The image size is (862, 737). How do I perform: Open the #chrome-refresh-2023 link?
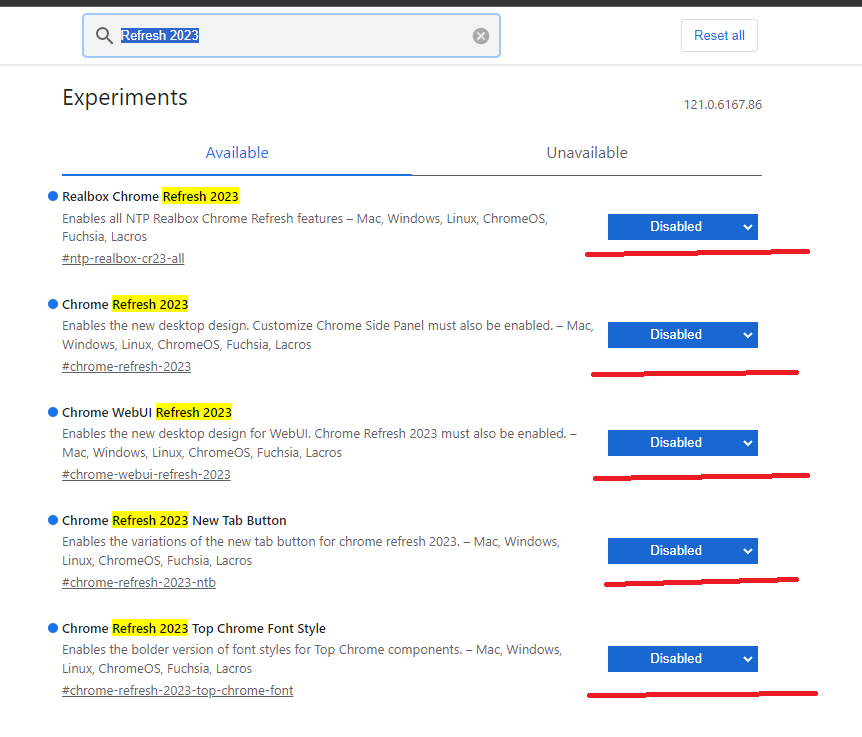point(126,367)
